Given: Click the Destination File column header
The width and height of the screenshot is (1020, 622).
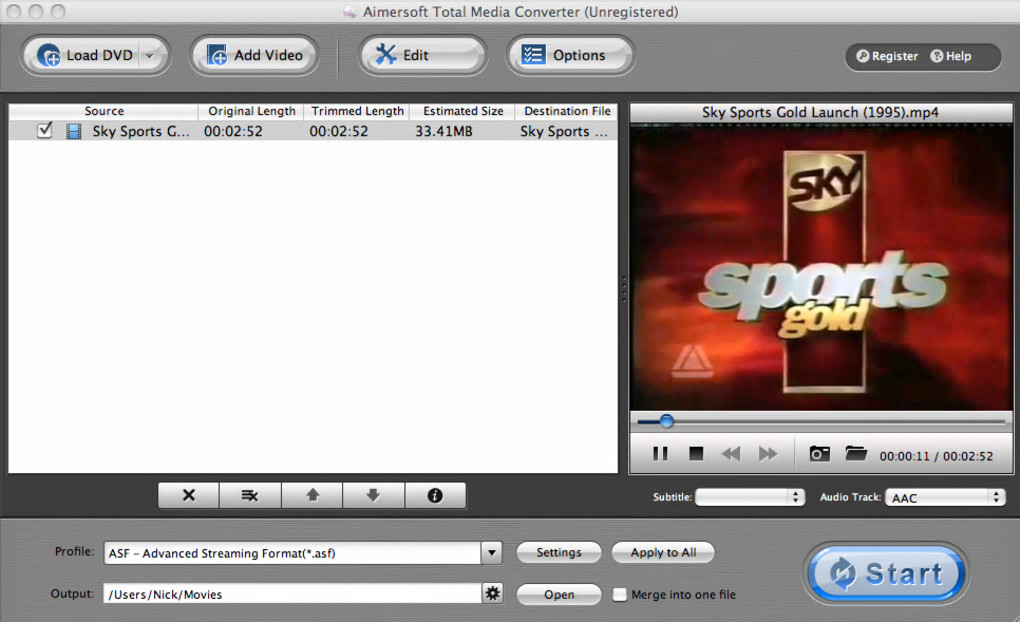Looking at the screenshot, I should [x=567, y=111].
